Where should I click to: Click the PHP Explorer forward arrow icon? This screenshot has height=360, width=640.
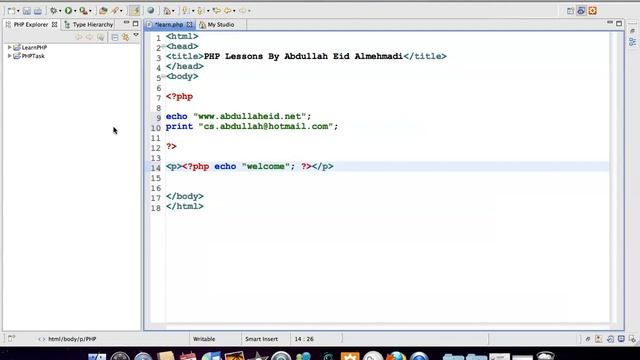point(89,38)
